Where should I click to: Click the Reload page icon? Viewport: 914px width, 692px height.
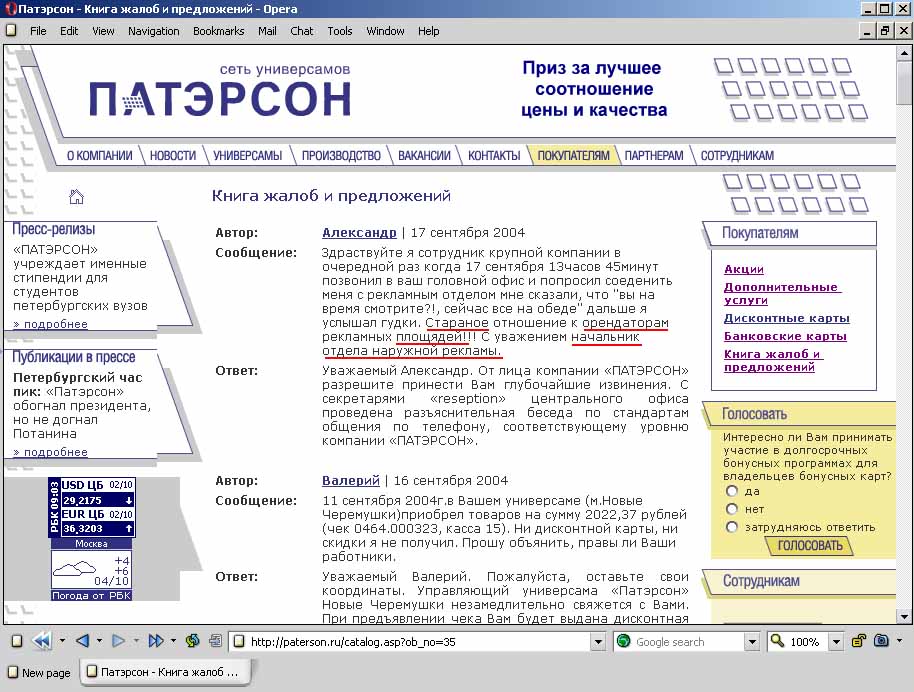(191, 641)
